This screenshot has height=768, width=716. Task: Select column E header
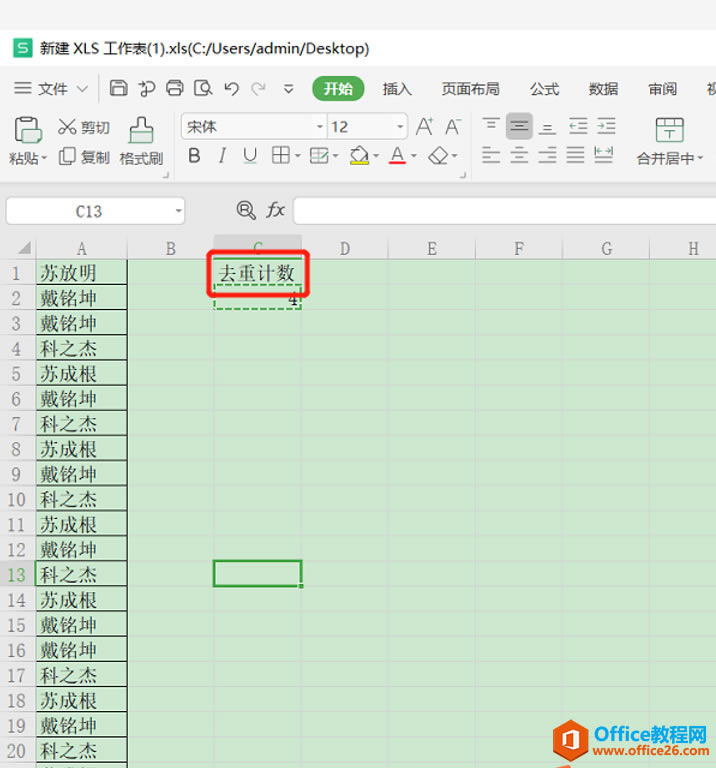click(431, 248)
